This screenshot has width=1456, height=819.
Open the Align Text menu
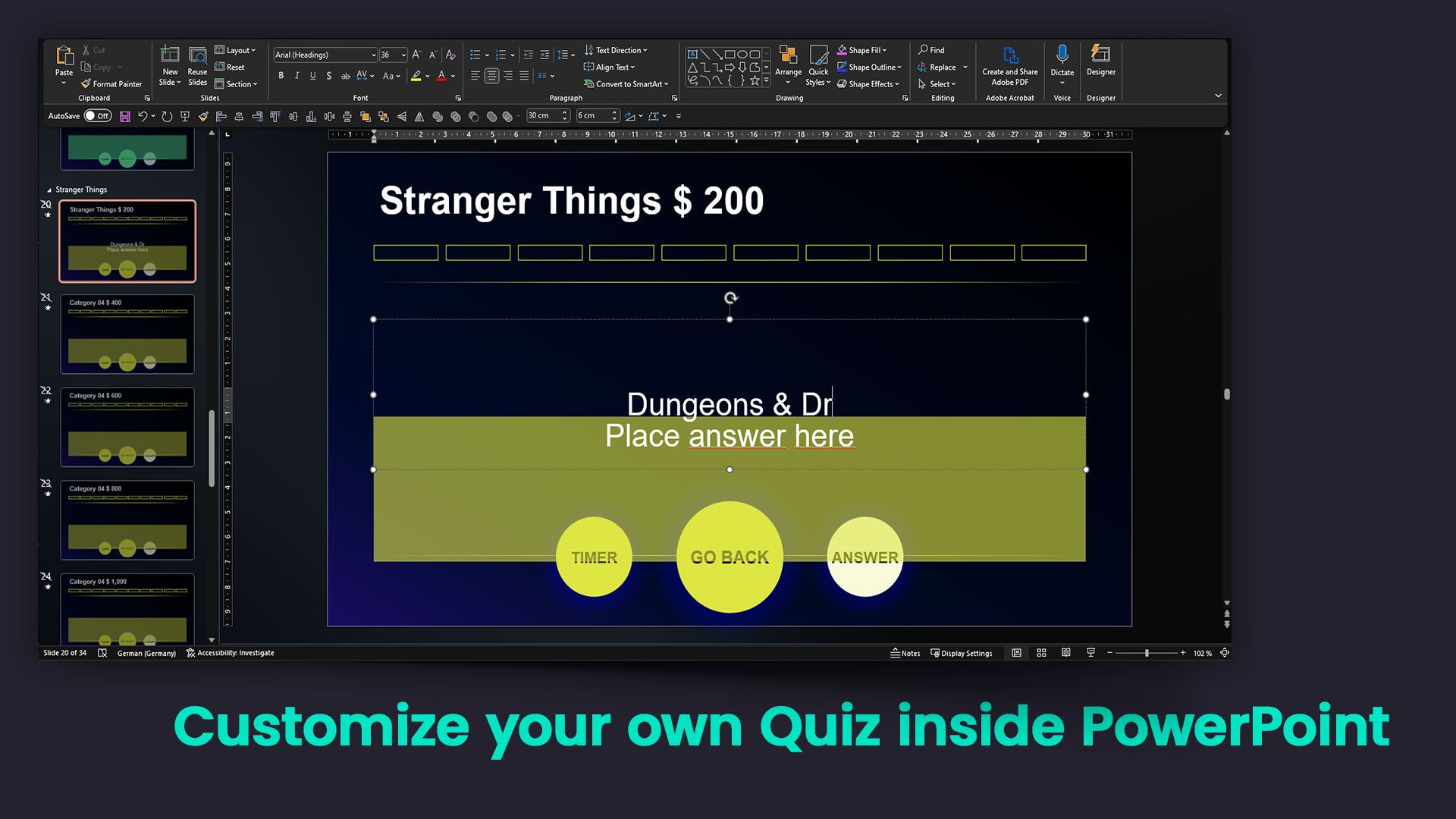click(x=610, y=67)
